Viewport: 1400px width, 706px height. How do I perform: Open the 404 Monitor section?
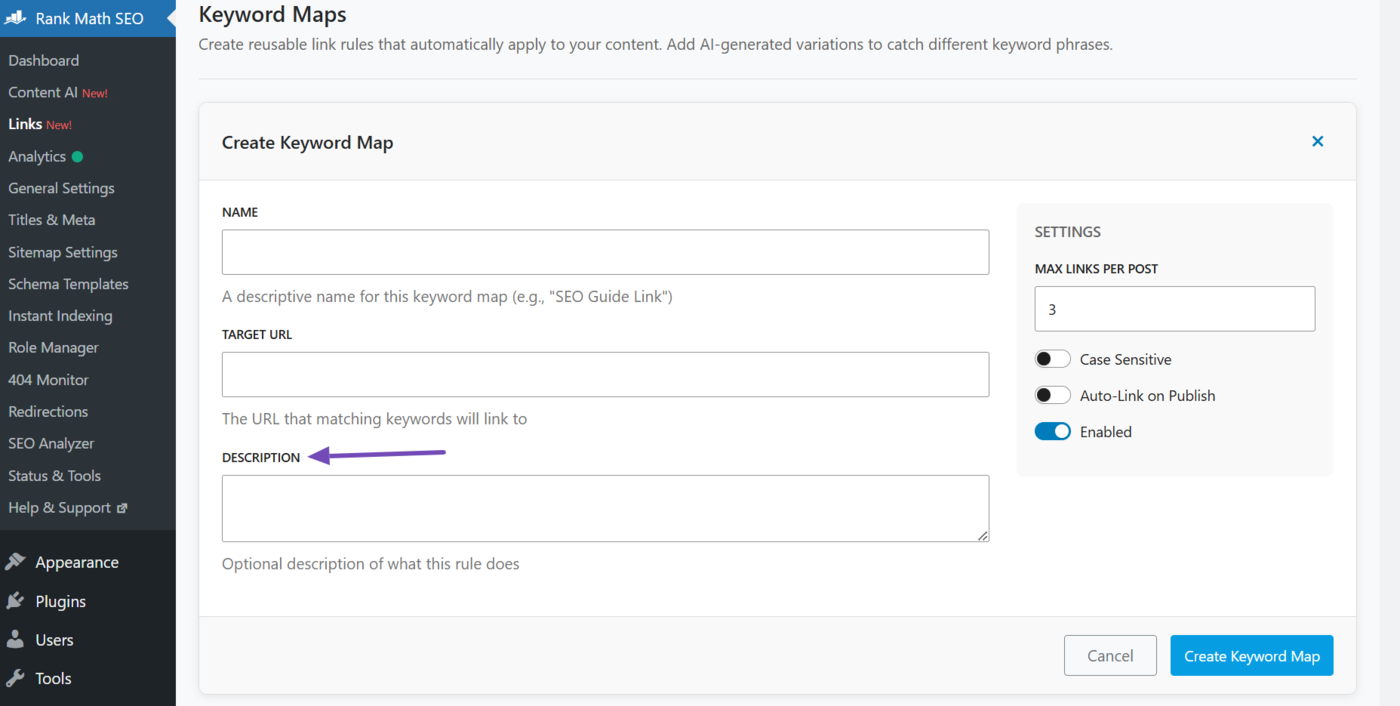(x=47, y=379)
